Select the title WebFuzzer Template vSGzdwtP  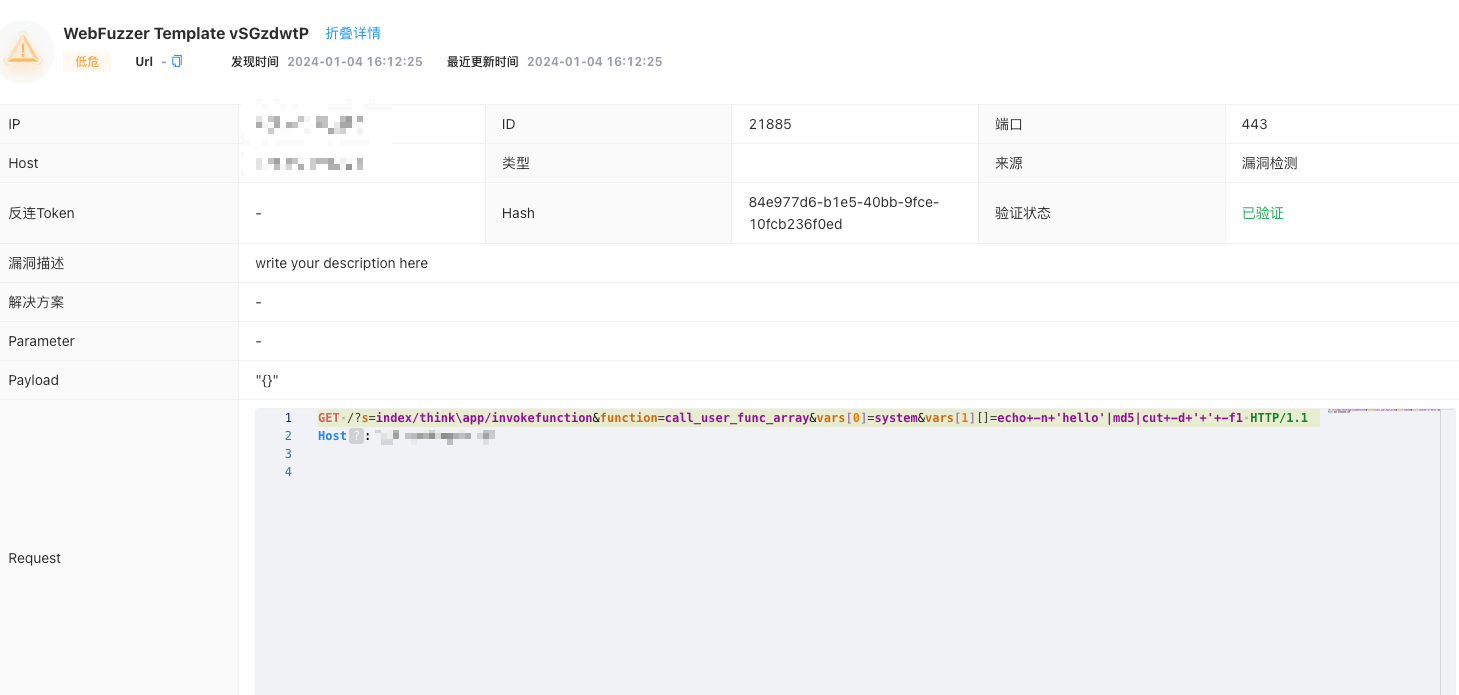(x=186, y=33)
